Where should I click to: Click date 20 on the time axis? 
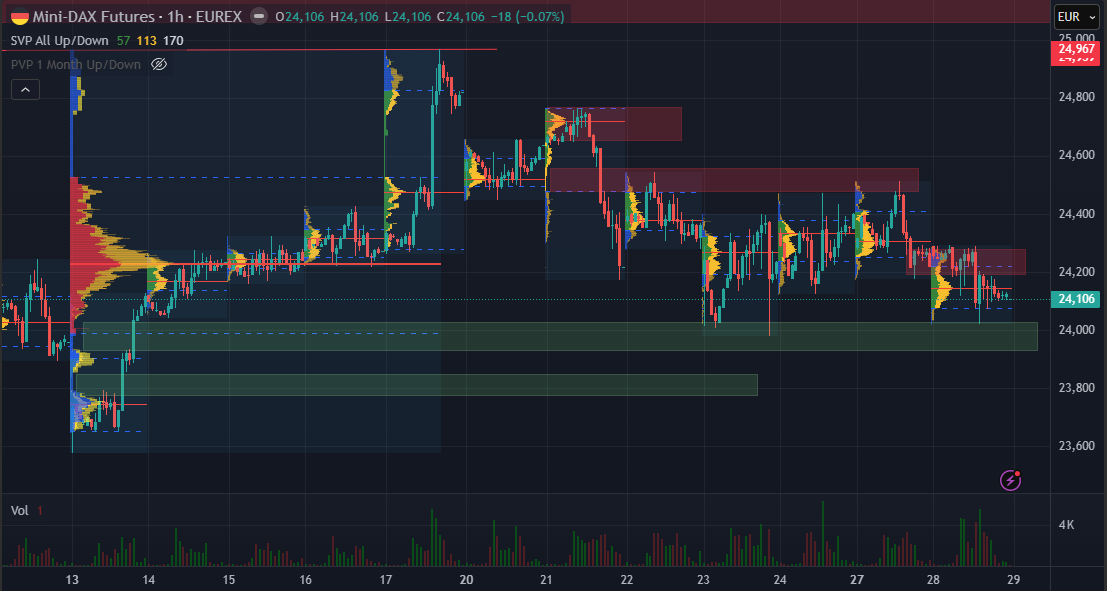tap(466, 579)
